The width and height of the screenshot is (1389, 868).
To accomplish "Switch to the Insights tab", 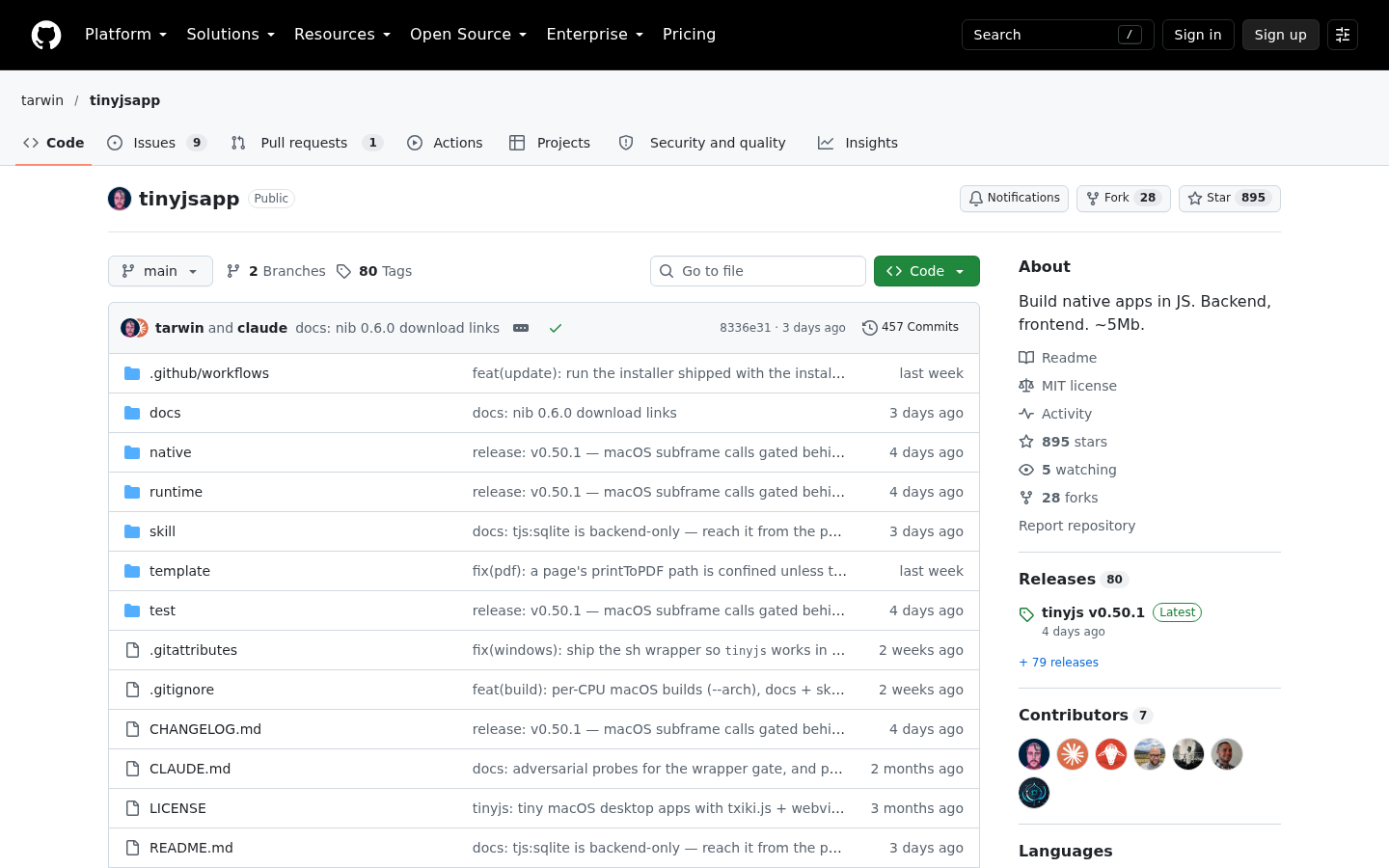I will 858,143.
